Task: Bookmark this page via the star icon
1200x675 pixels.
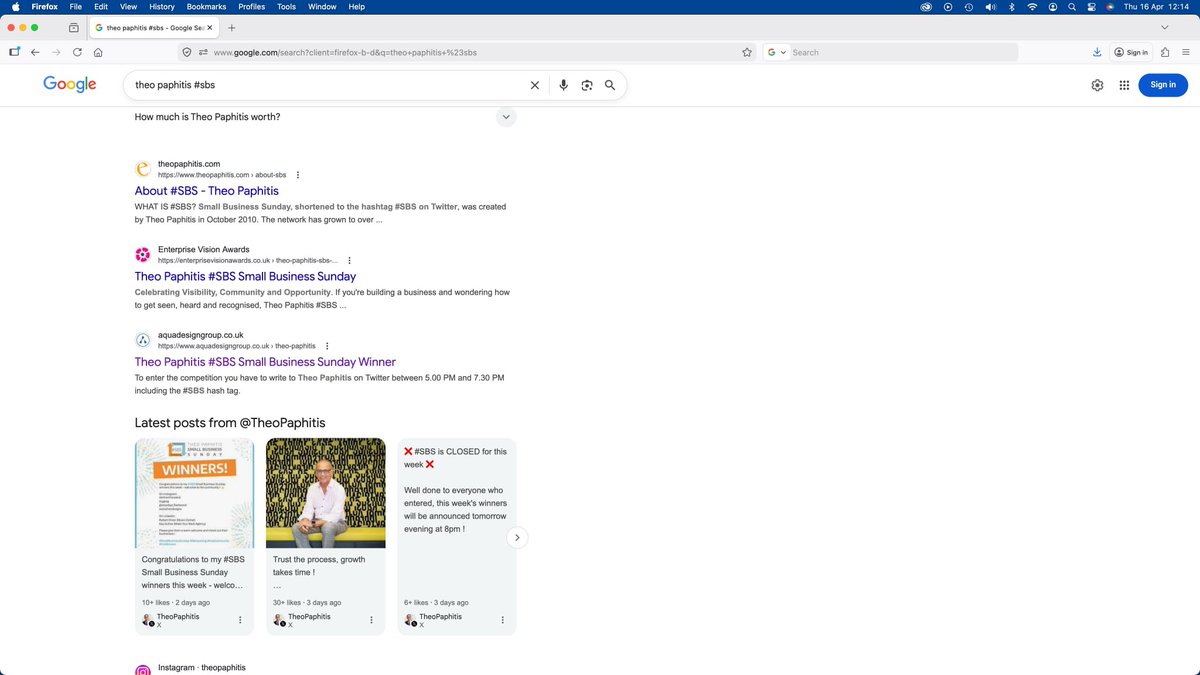Action: pos(747,52)
